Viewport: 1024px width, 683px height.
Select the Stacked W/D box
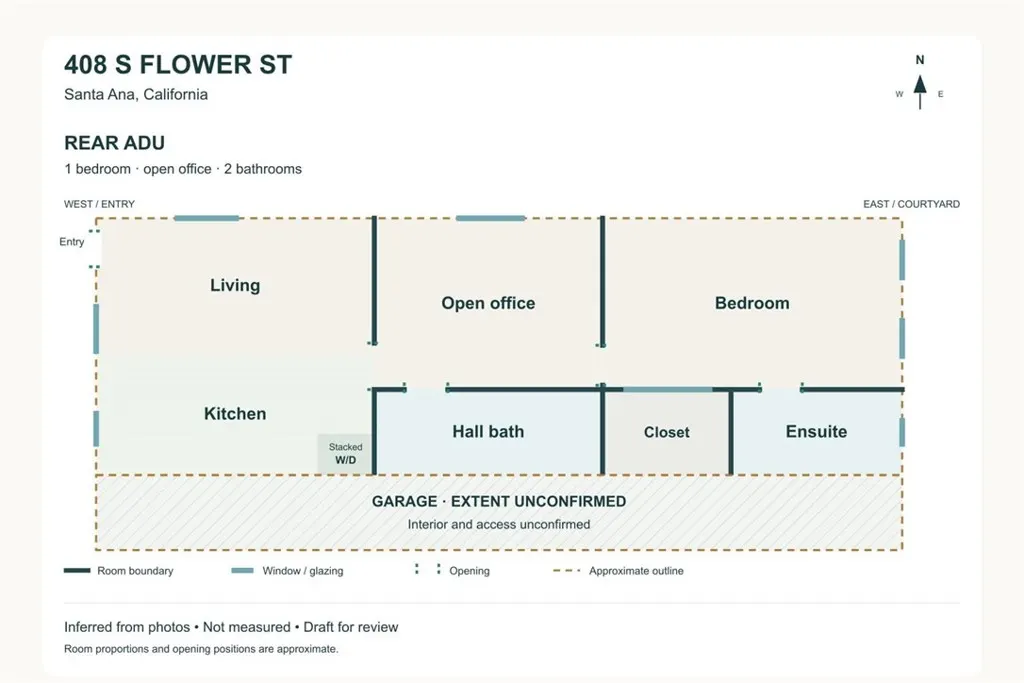tap(345, 454)
